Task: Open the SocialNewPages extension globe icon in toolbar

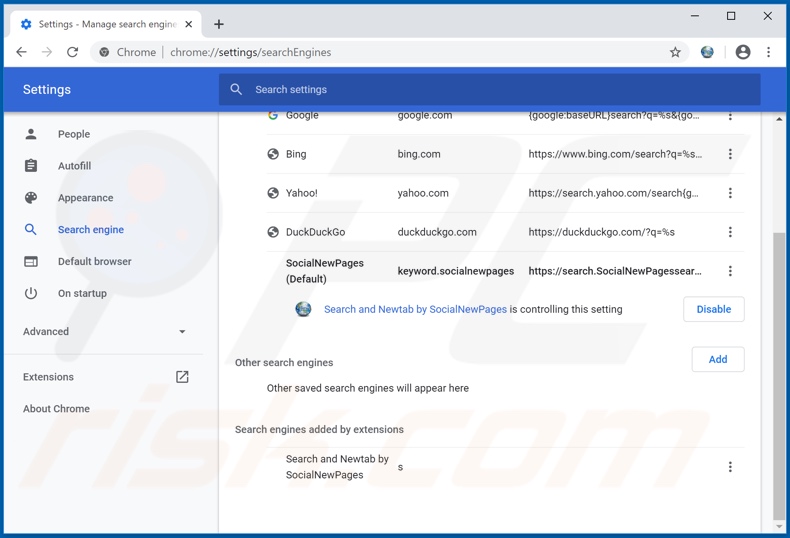Action: click(x=707, y=52)
